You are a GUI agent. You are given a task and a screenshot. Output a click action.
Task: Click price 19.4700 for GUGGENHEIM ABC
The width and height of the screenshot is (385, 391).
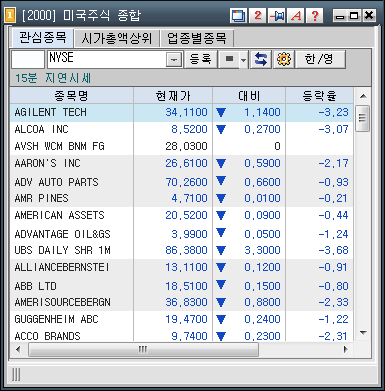tap(186, 319)
